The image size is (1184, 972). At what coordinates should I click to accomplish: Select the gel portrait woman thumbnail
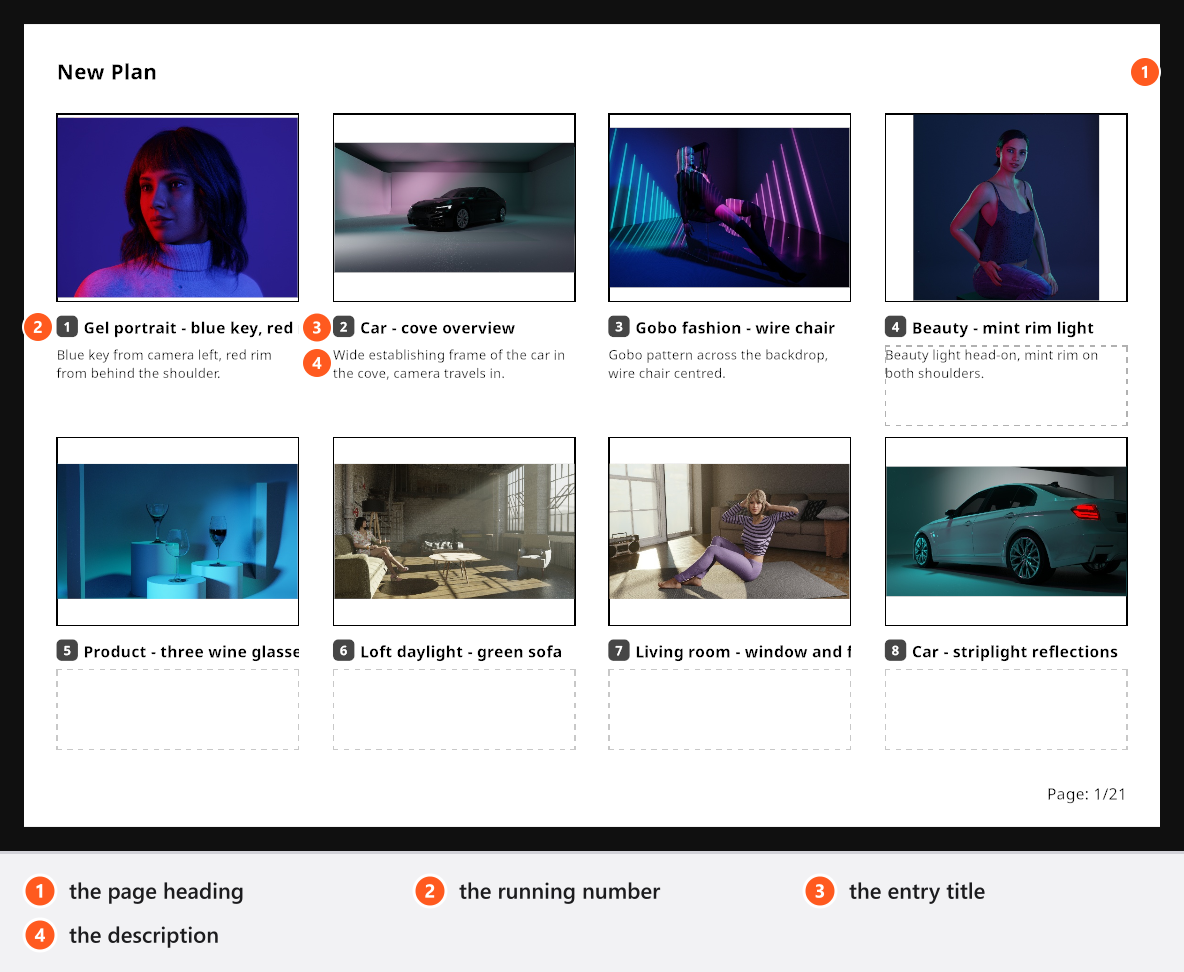point(177,208)
